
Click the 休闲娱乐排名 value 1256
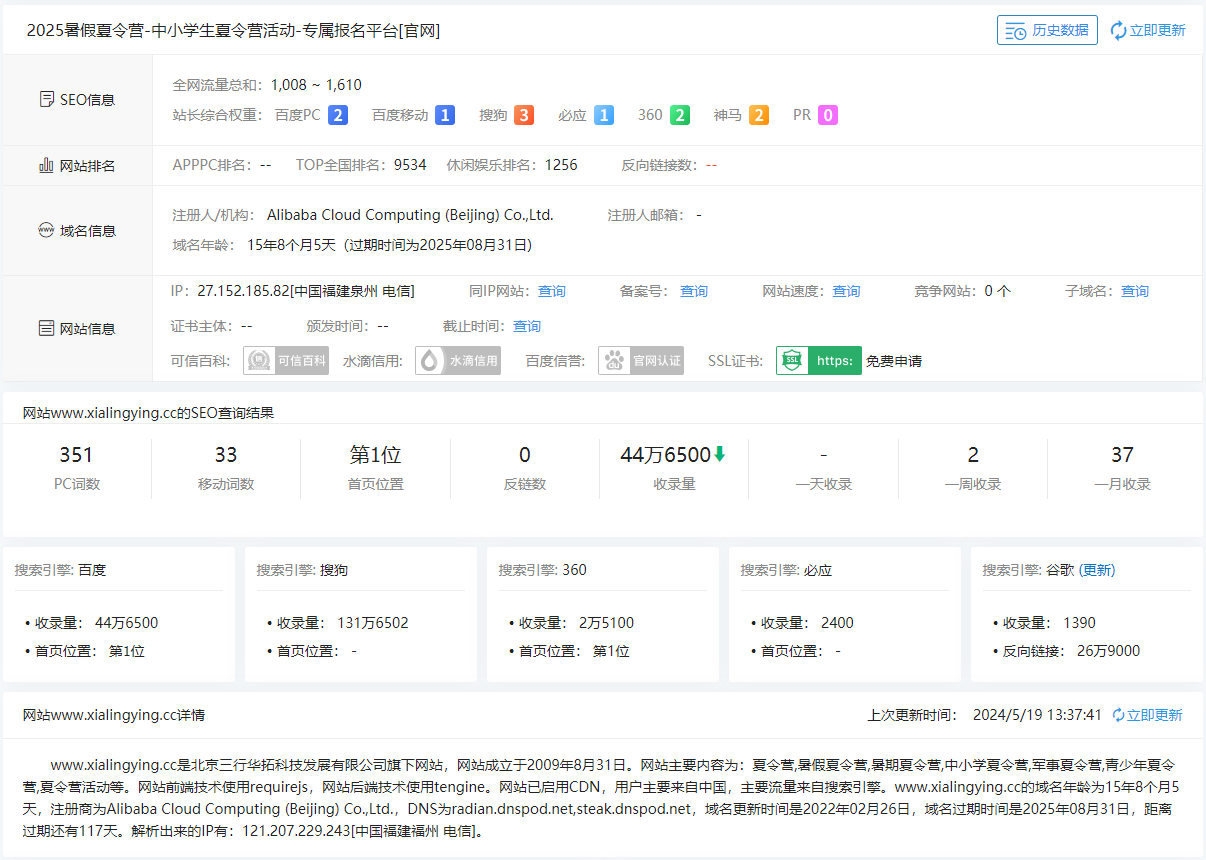pyautogui.click(x=561, y=165)
